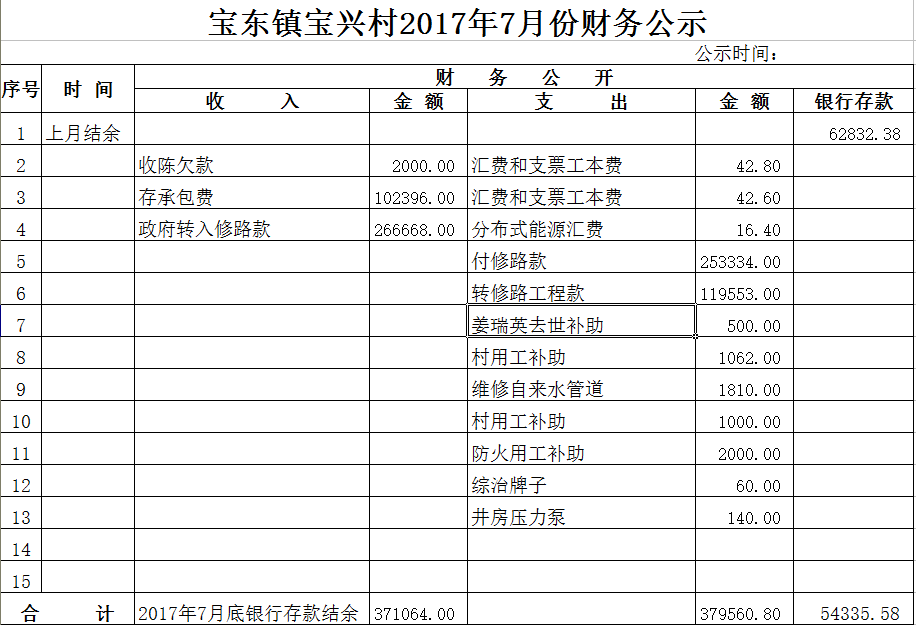Image resolution: width=916 pixels, height=625 pixels.
Task: Click the 2017年7月底银行存款结余 cell
Action: (252, 609)
